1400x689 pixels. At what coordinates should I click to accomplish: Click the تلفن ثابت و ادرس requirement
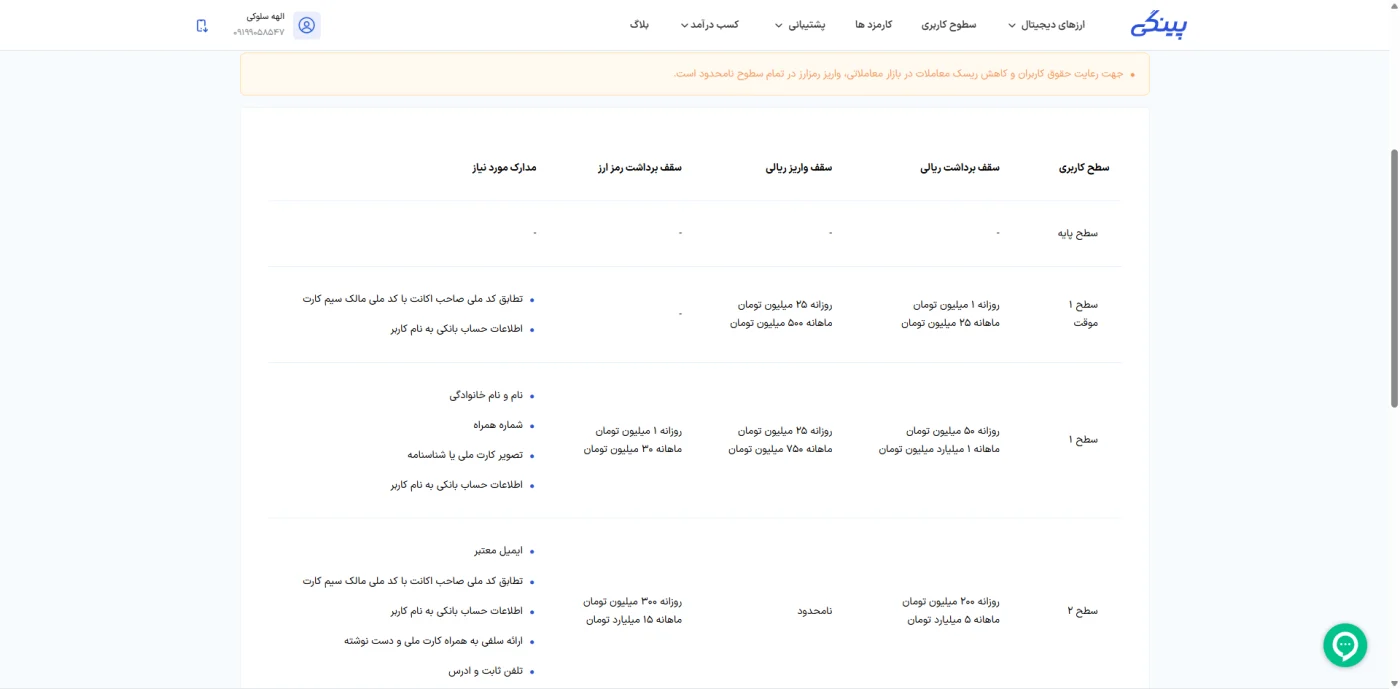tap(486, 671)
